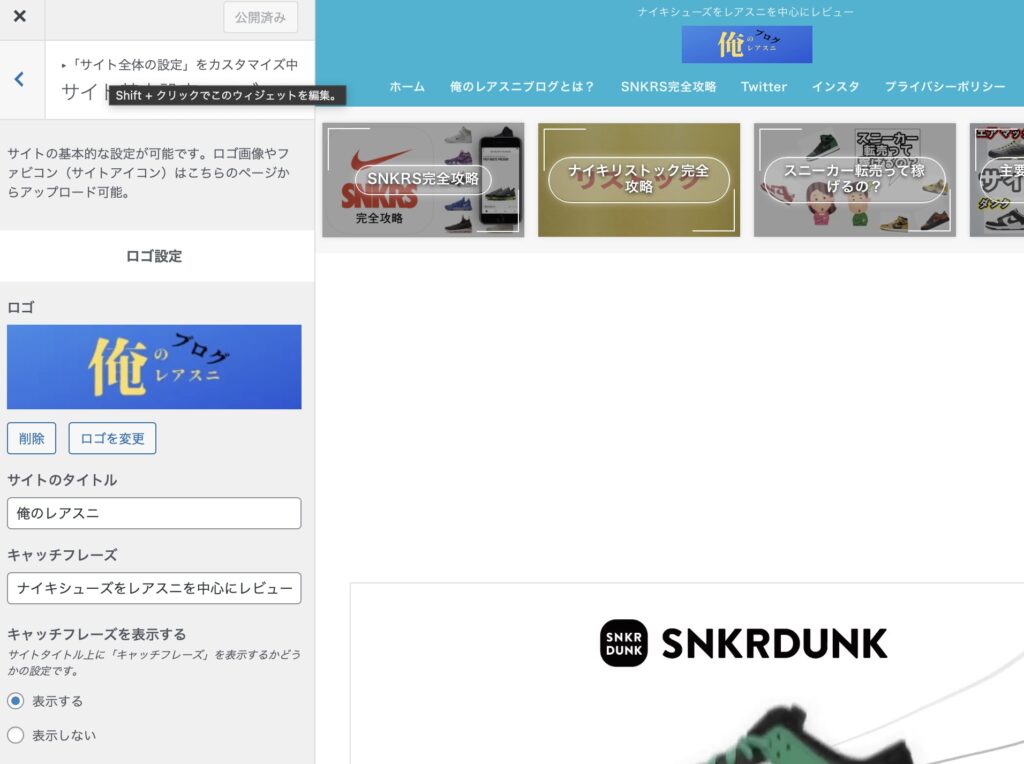This screenshot has height=764, width=1024.
Task: Click the 公開済み publish button
Action: coord(260,18)
